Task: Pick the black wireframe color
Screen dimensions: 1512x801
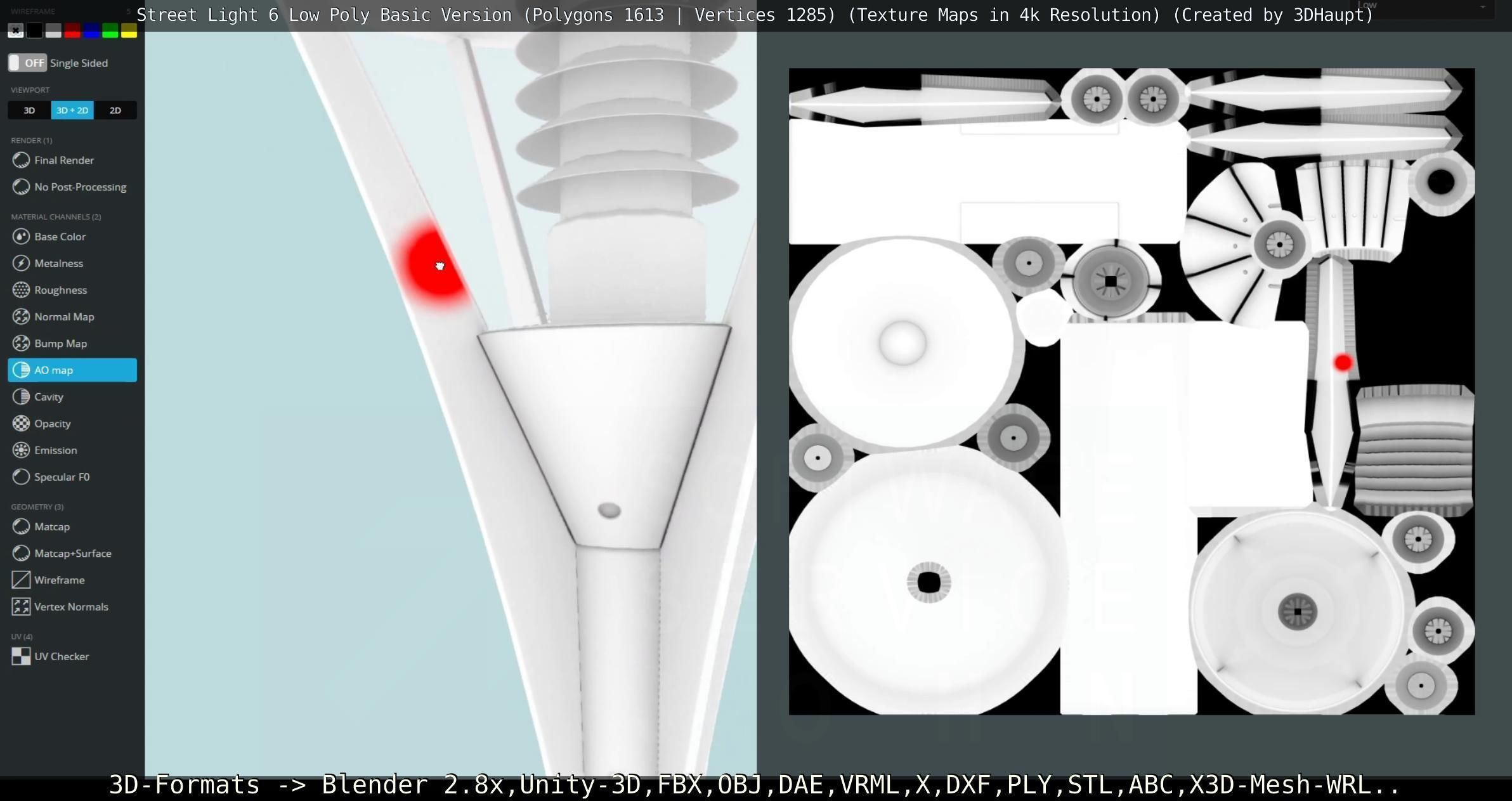Action: (x=35, y=30)
